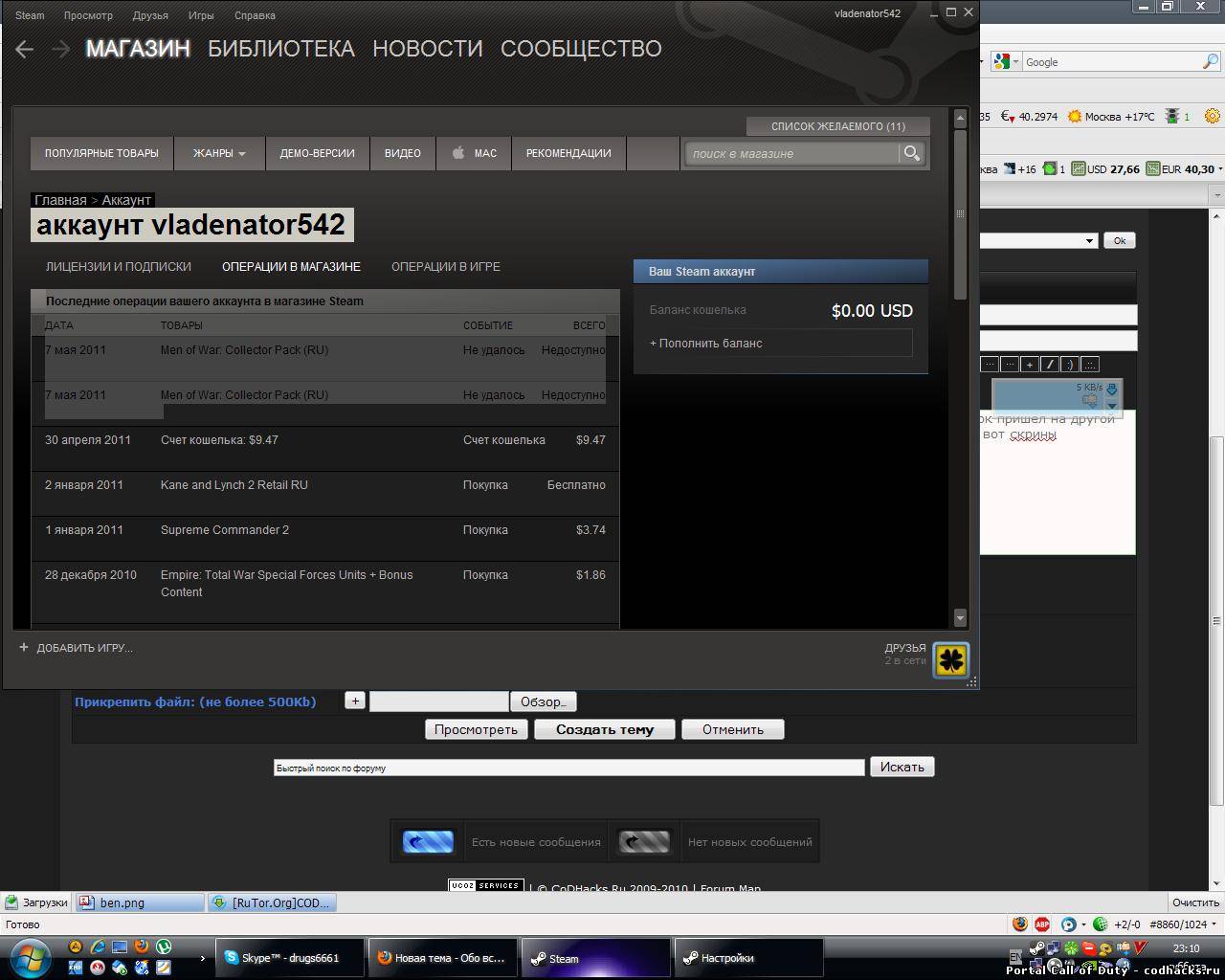Screen dimensions: 1225x980
Task: Expand hidden quick launch icons chevron
Action: click(x=202, y=958)
